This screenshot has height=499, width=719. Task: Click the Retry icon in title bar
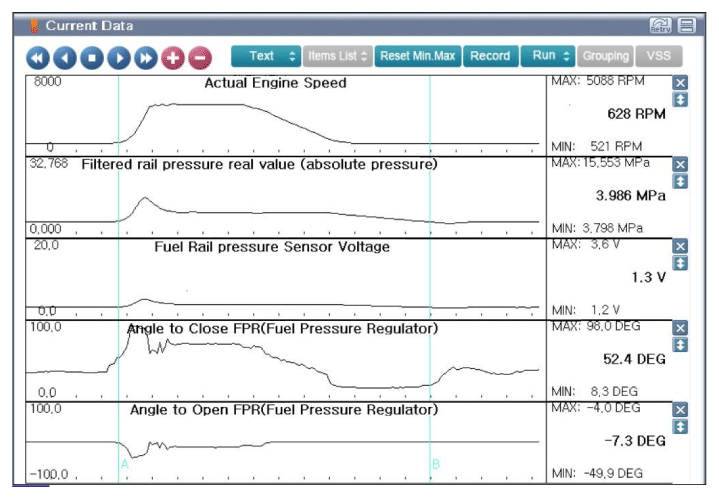pos(660,25)
